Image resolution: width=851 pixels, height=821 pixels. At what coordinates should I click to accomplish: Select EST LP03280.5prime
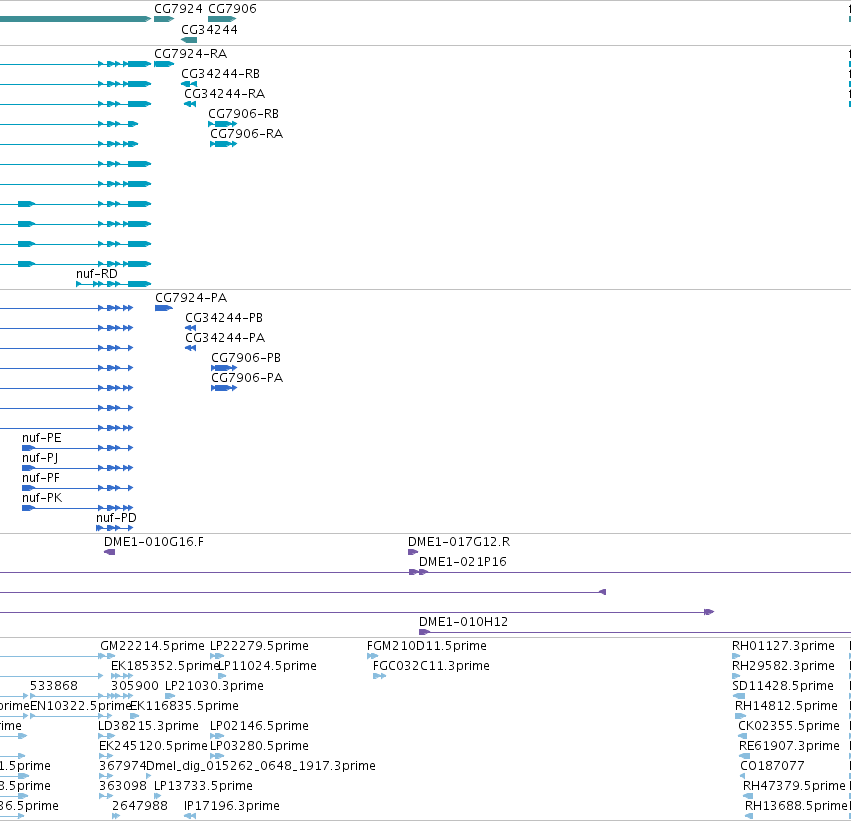click(217, 756)
